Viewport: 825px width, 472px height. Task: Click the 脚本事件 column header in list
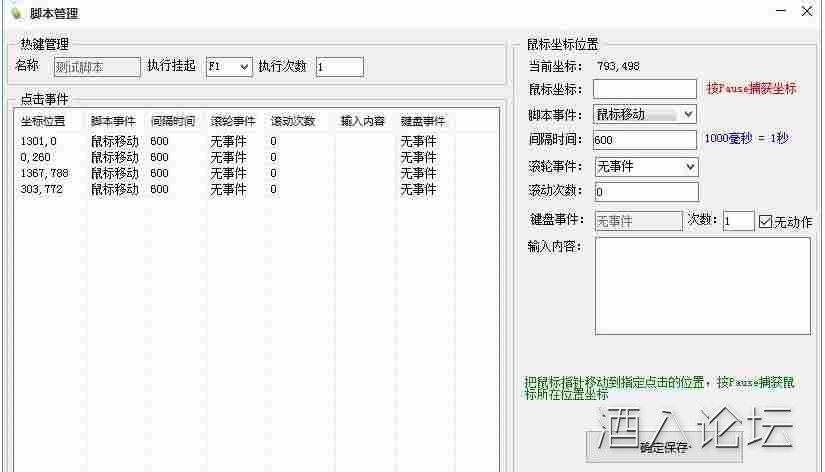[x=113, y=121]
